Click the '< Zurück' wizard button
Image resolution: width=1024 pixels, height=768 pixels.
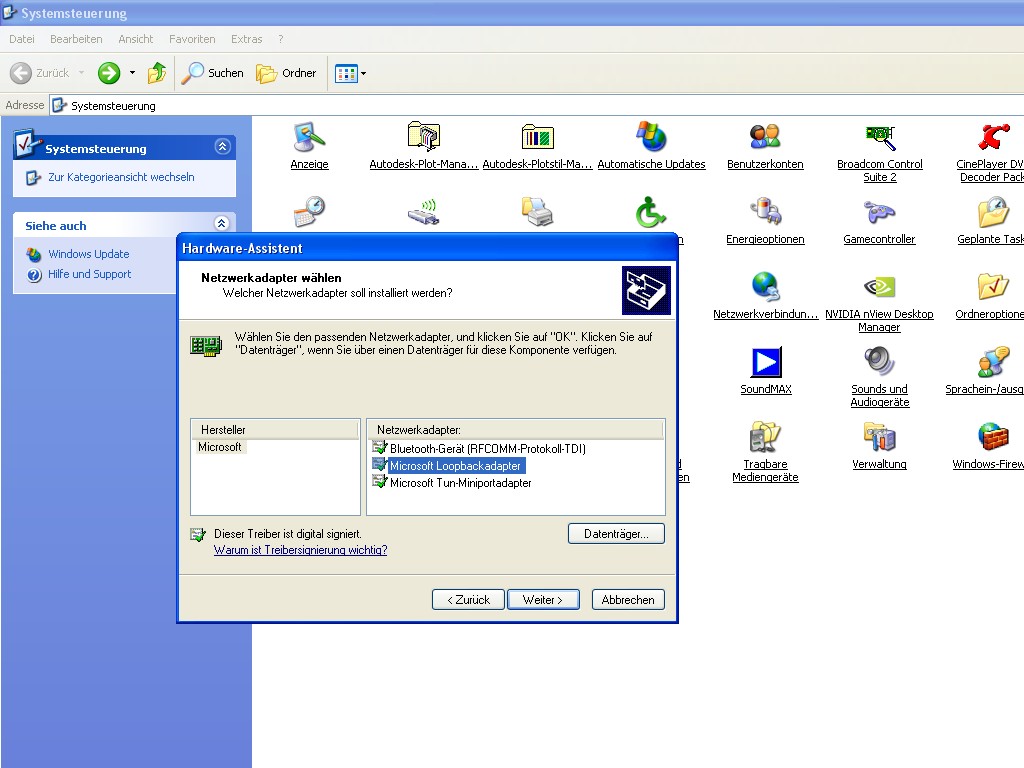pos(468,600)
